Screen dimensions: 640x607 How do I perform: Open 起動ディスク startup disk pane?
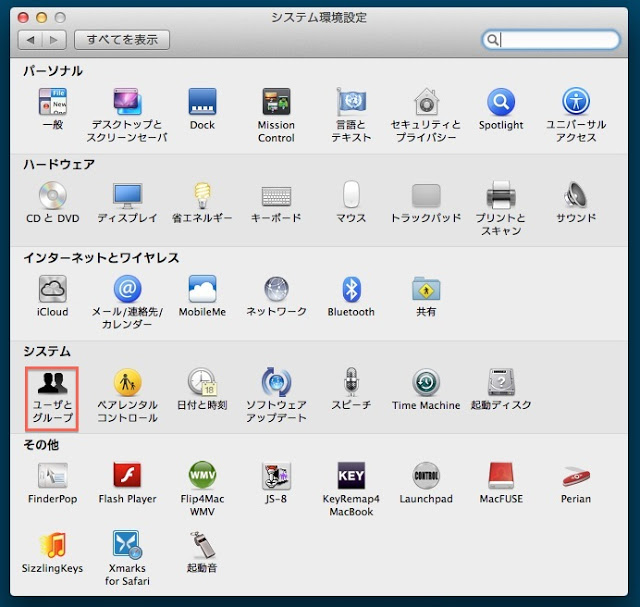coord(501,389)
